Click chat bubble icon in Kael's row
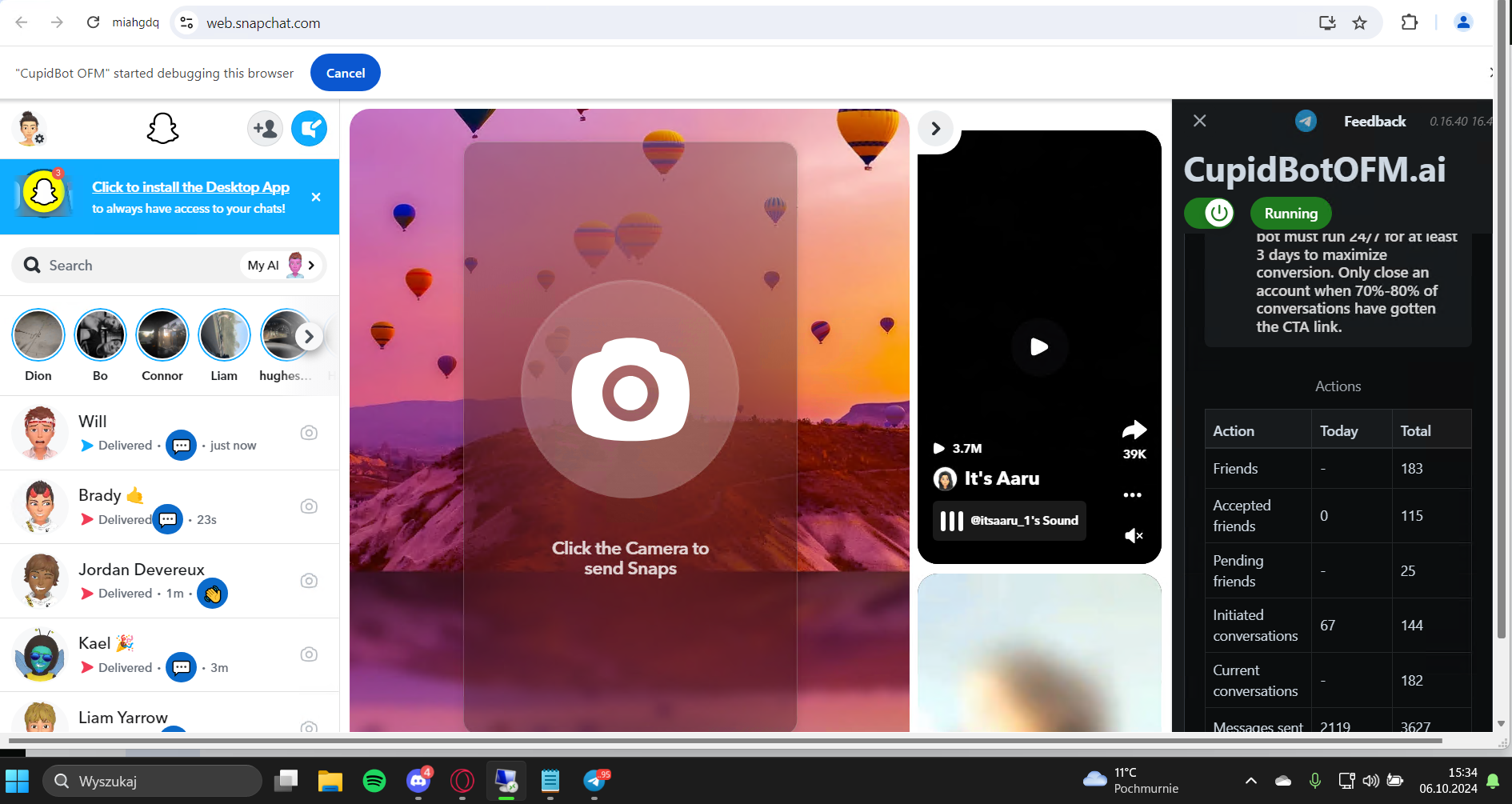 (181, 667)
